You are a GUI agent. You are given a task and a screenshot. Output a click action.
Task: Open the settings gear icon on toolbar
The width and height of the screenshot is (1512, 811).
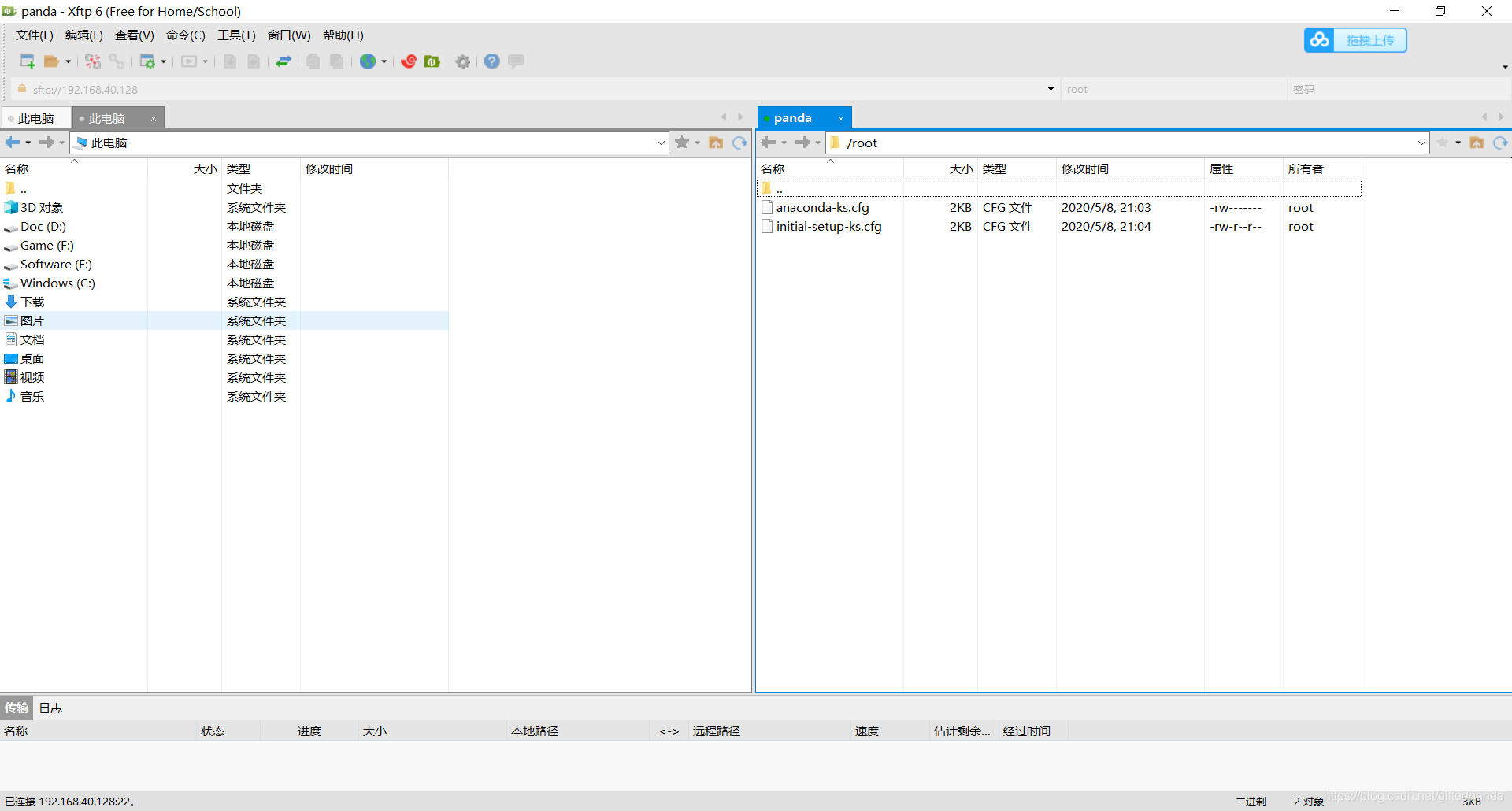click(x=462, y=61)
